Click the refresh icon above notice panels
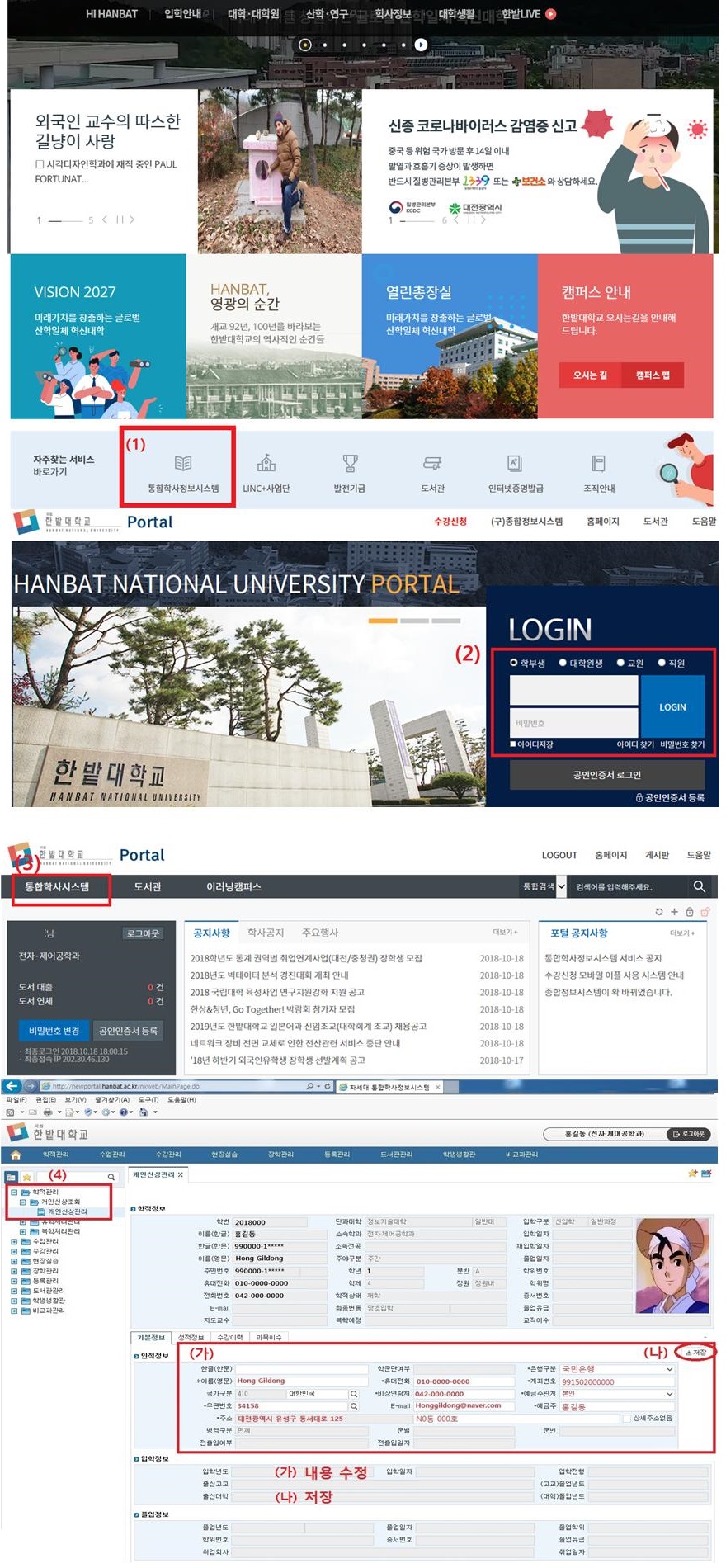 tap(658, 912)
